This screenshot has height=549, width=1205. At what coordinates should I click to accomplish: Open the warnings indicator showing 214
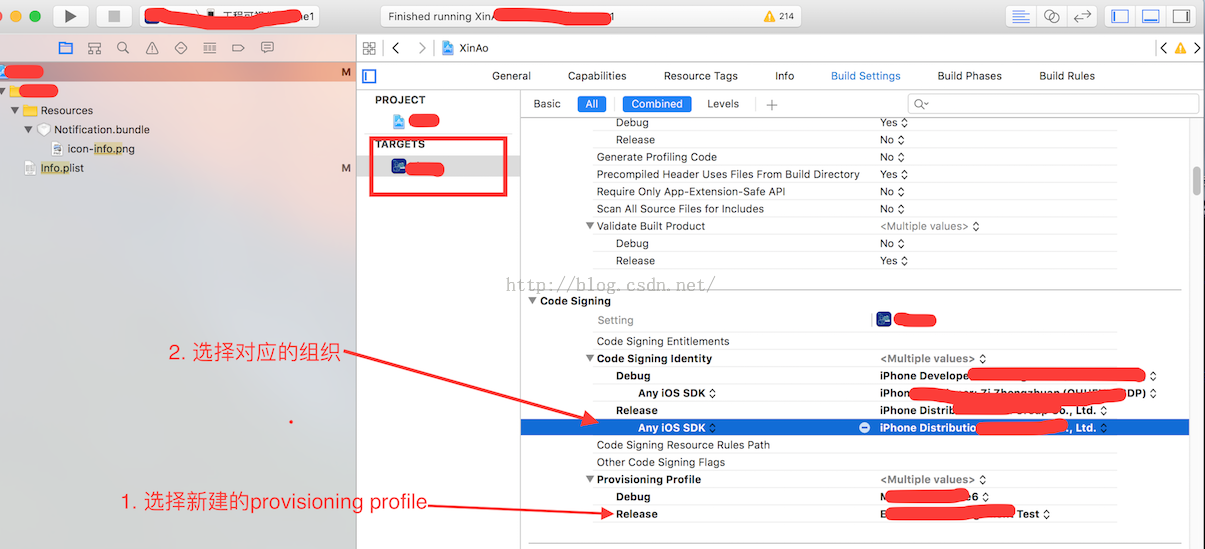[779, 17]
